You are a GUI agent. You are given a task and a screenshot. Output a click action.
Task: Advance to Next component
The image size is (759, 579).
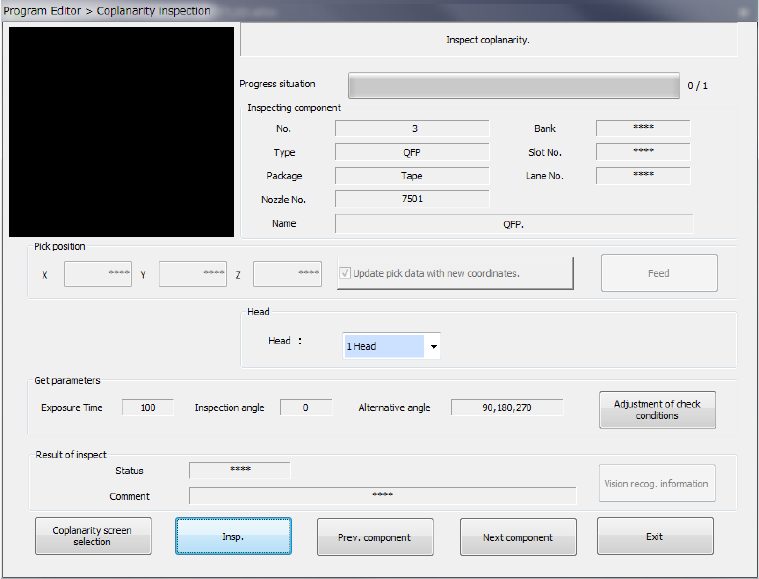(x=517, y=536)
